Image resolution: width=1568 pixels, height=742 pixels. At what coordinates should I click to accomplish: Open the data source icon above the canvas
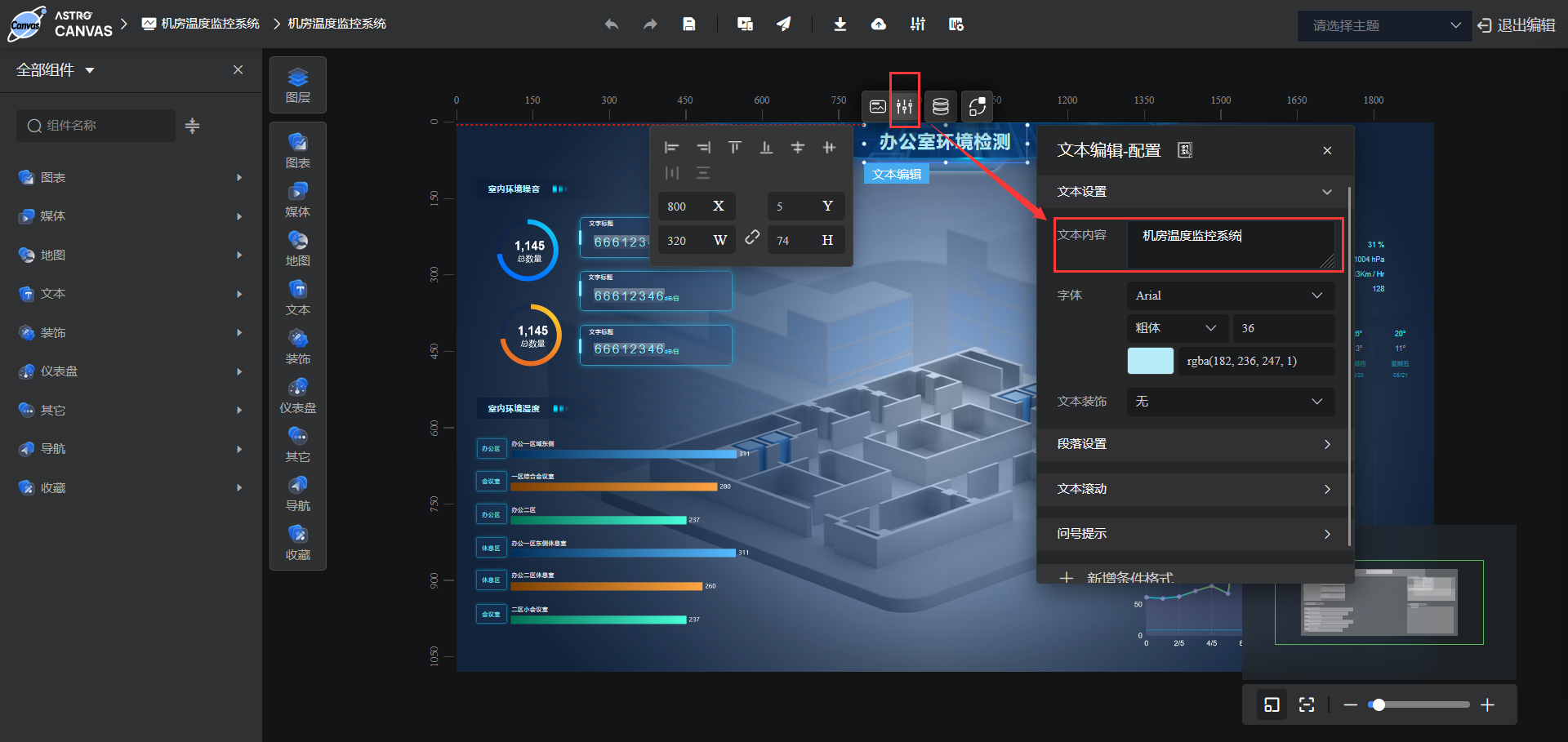point(940,106)
